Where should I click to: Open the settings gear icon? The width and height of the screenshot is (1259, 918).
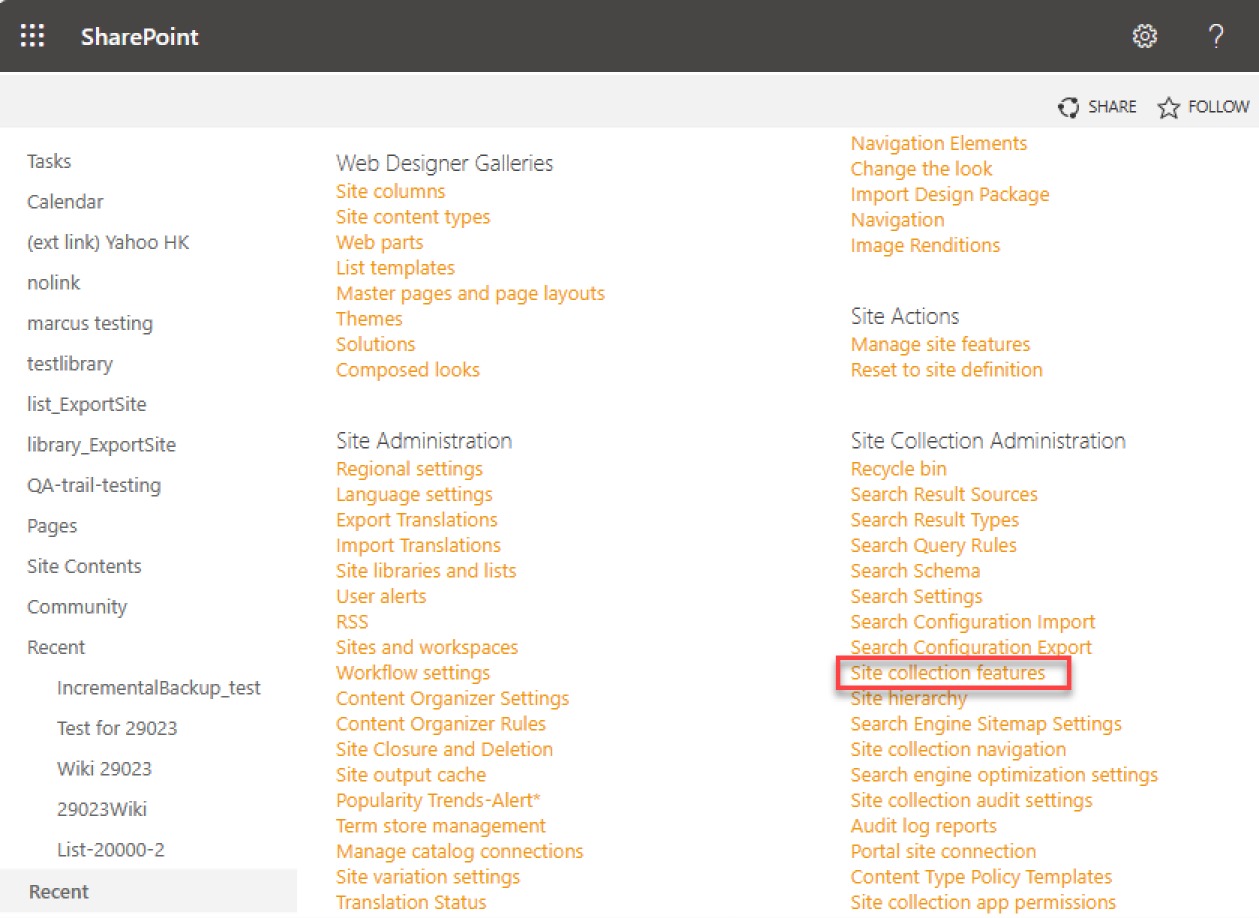pos(1144,37)
